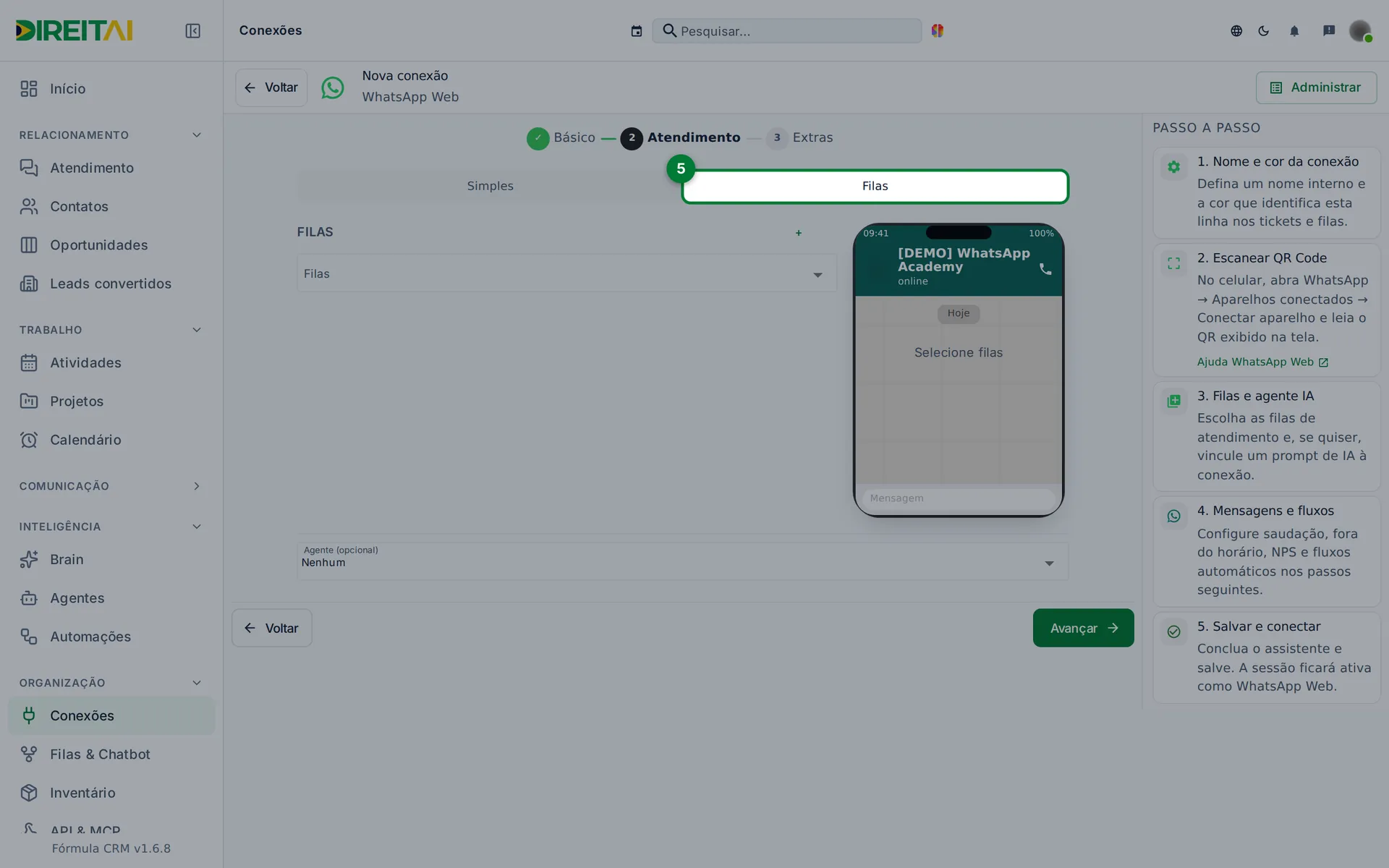Screen dimensions: 1389x868
Task: Open notifications via the bell icon
Action: point(1294,30)
